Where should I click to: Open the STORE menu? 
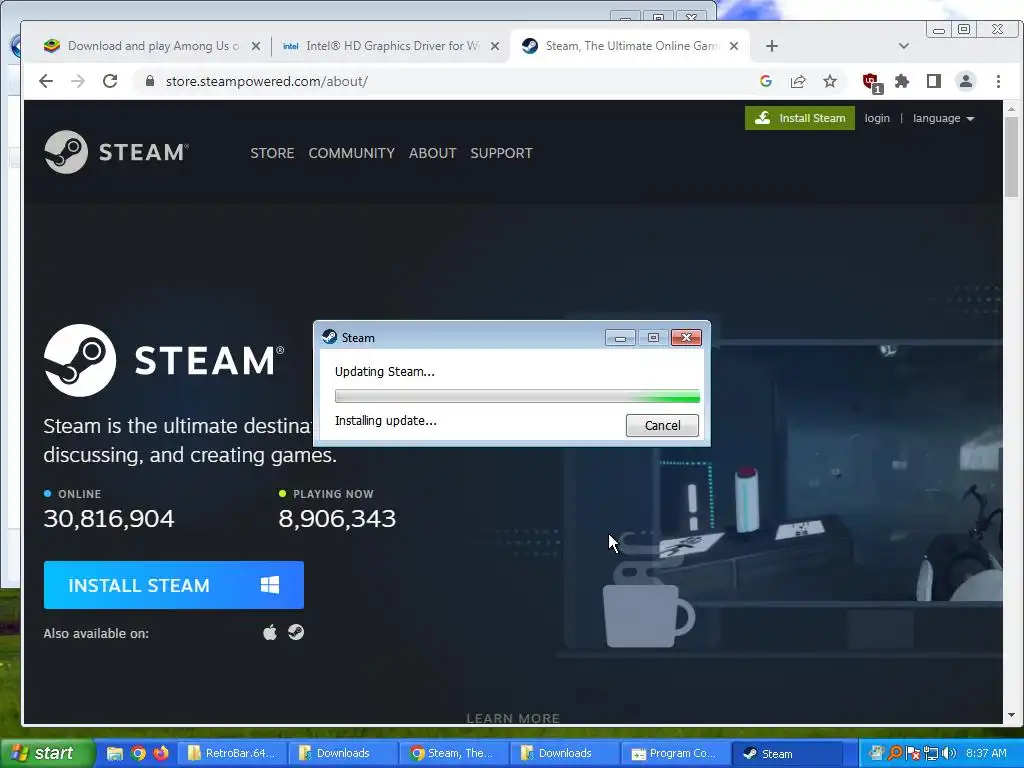(272, 153)
